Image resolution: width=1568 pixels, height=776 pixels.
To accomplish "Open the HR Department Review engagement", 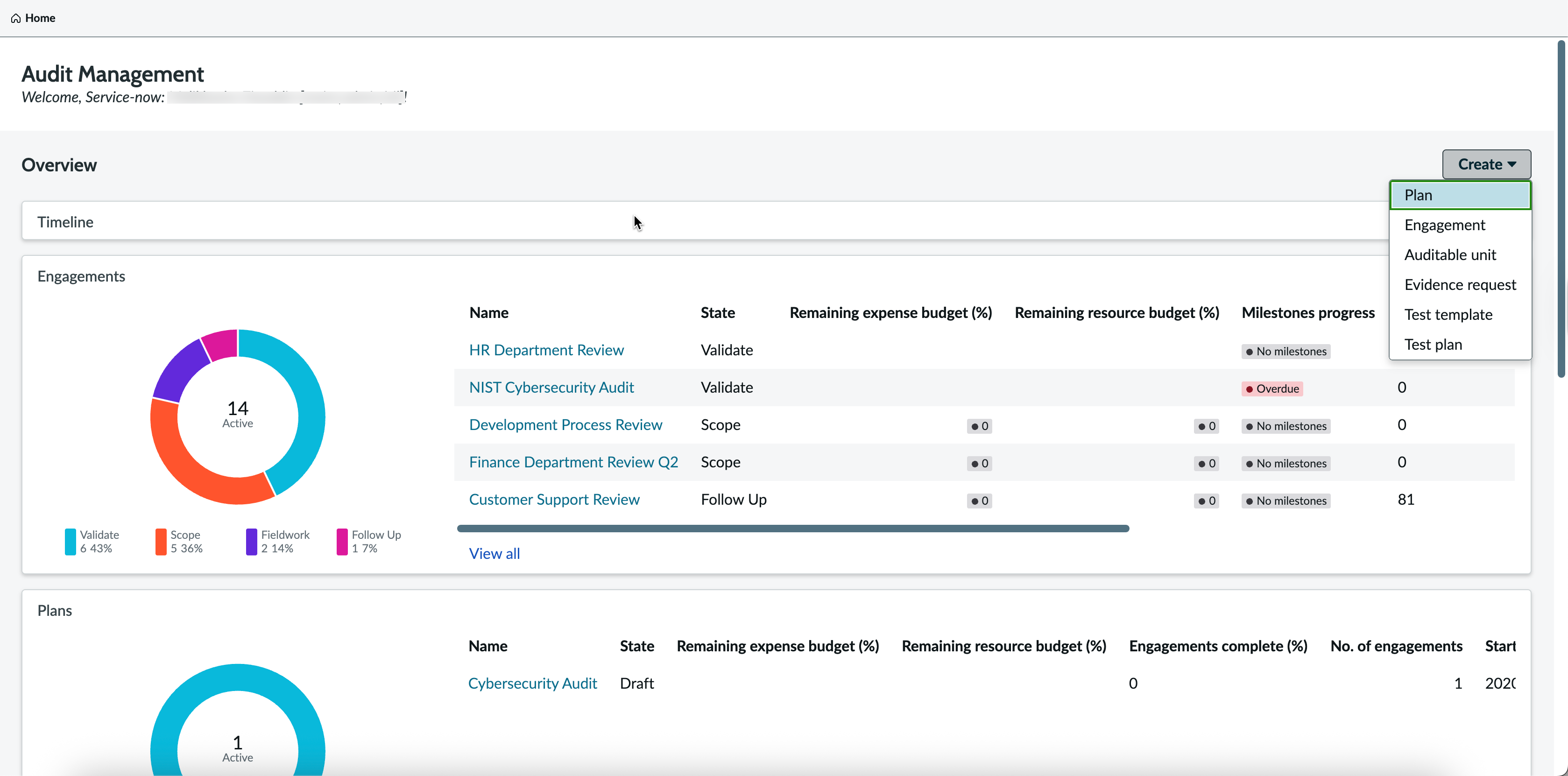I will click(x=546, y=350).
